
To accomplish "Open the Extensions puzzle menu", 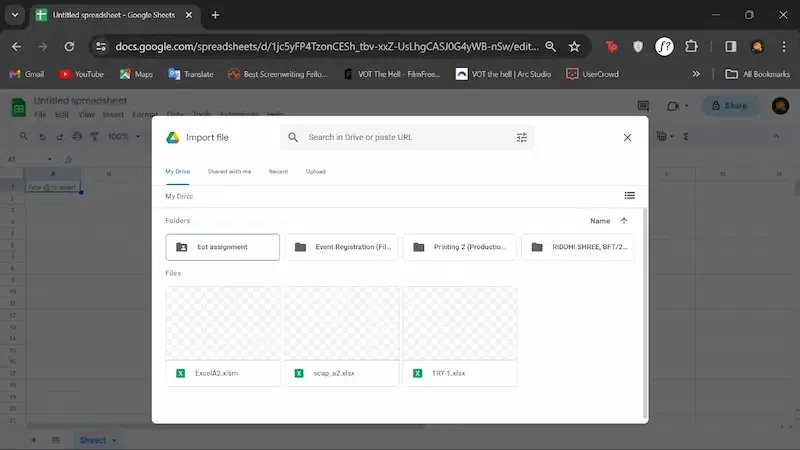I will tap(691, 46).
